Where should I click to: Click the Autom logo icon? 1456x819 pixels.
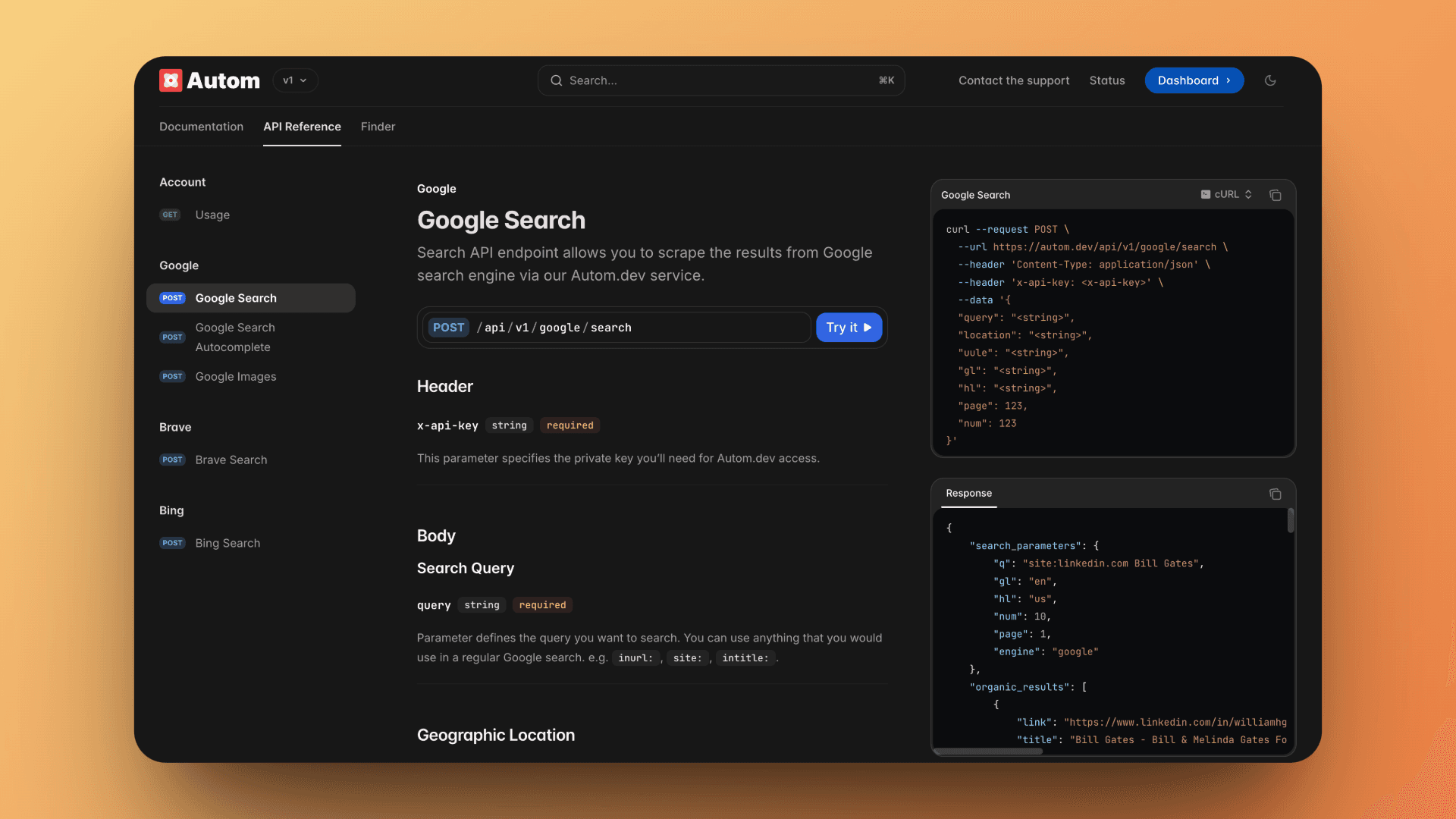tap(171, 80)
